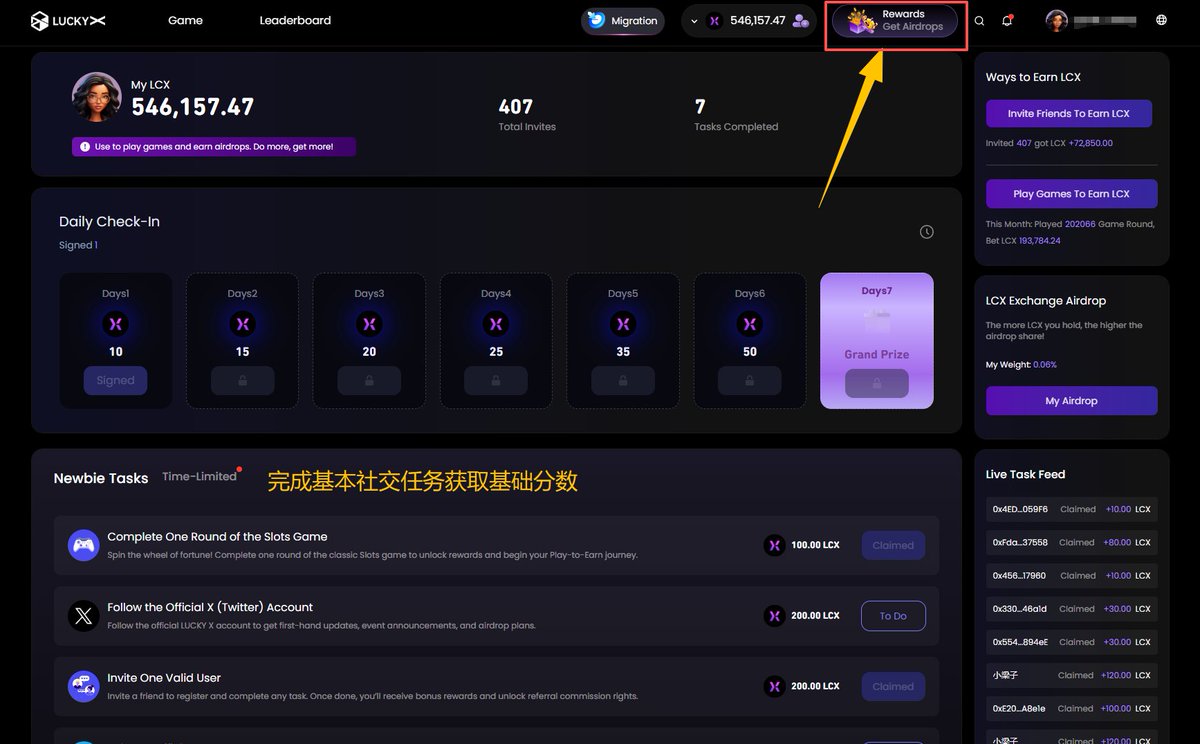Screen dimensions: 1200x744
Task: Click the Tasks Completed count 7
Action: [x=700, y=106]
